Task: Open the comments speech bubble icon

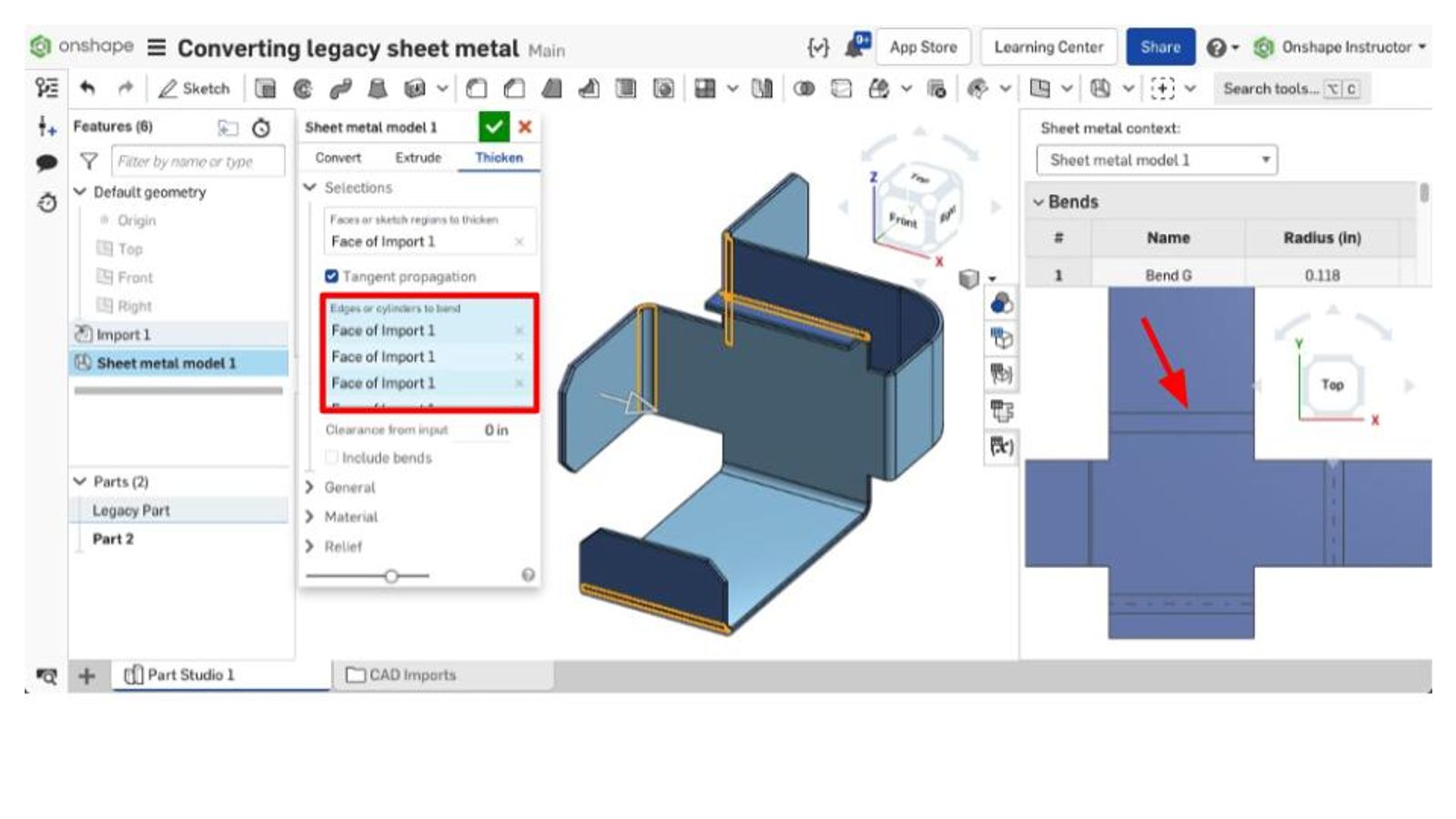Action: click(x=46, y=163)
